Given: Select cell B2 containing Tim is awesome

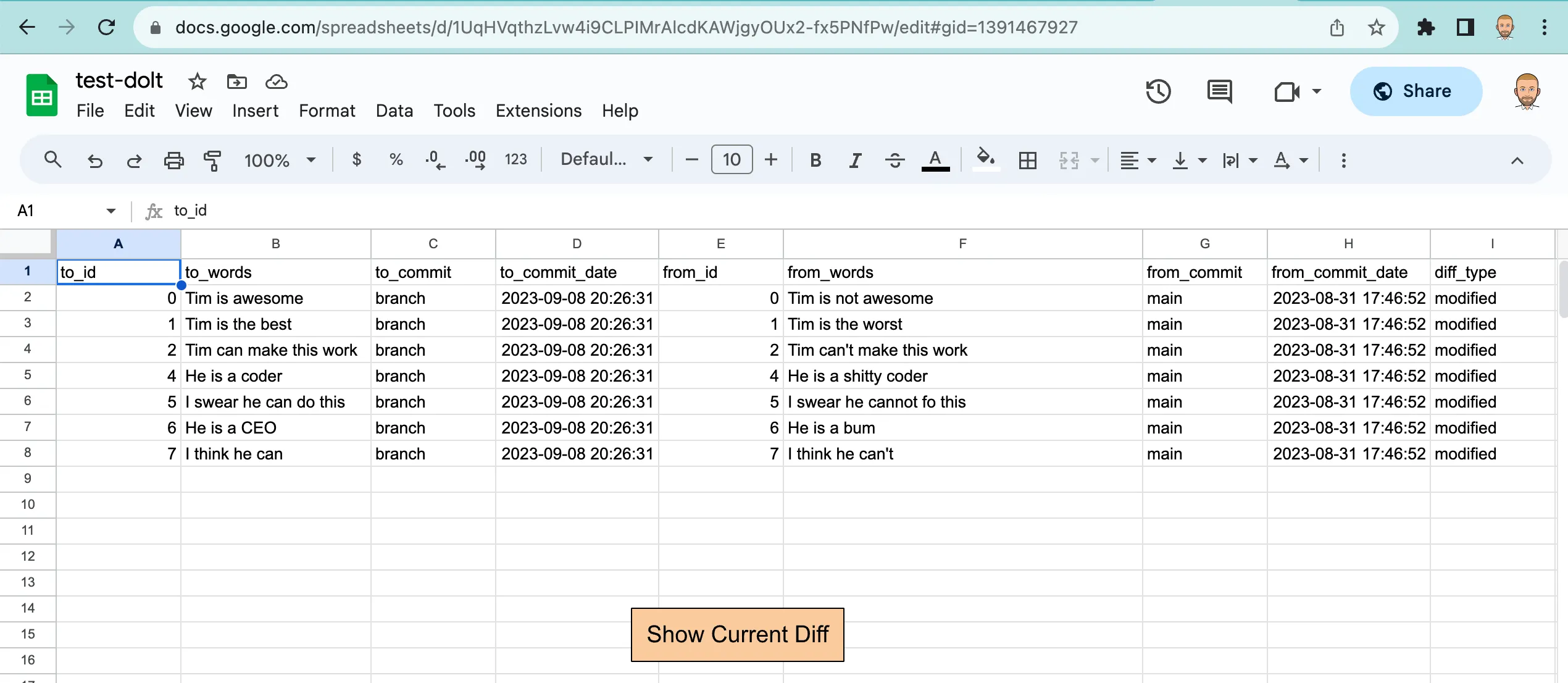Looking at the screenshot, I should click(x=275, y=298).
